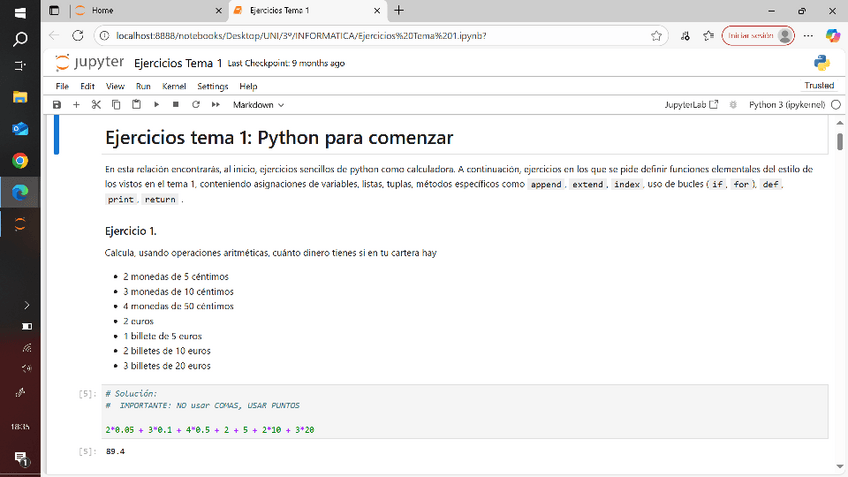Open the Kernel menu
848x477 pixels.
coord(174,86)
